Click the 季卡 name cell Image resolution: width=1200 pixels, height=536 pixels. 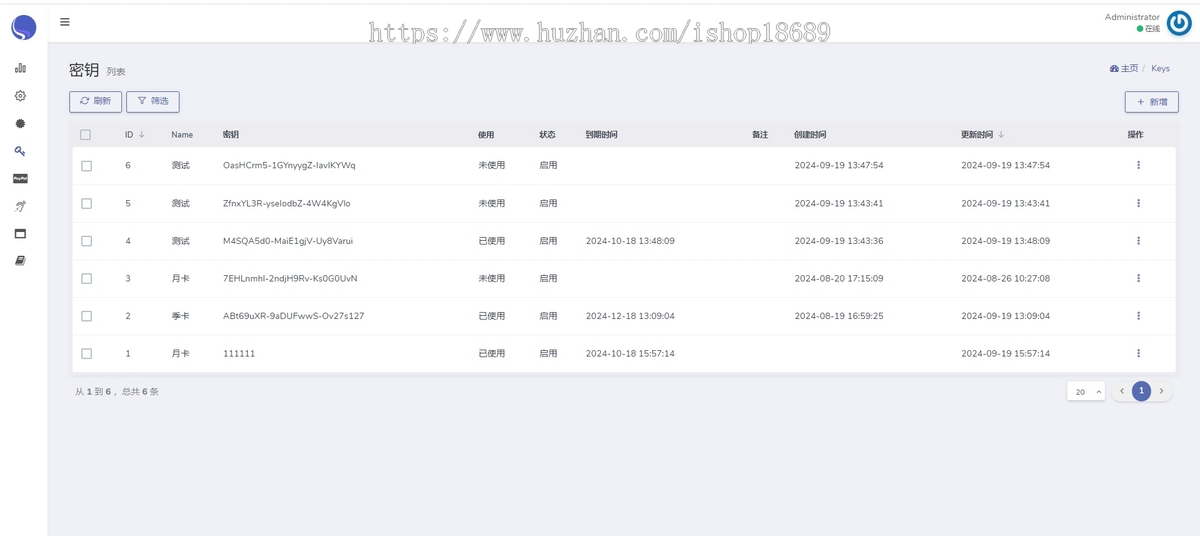tap(180, 316)
